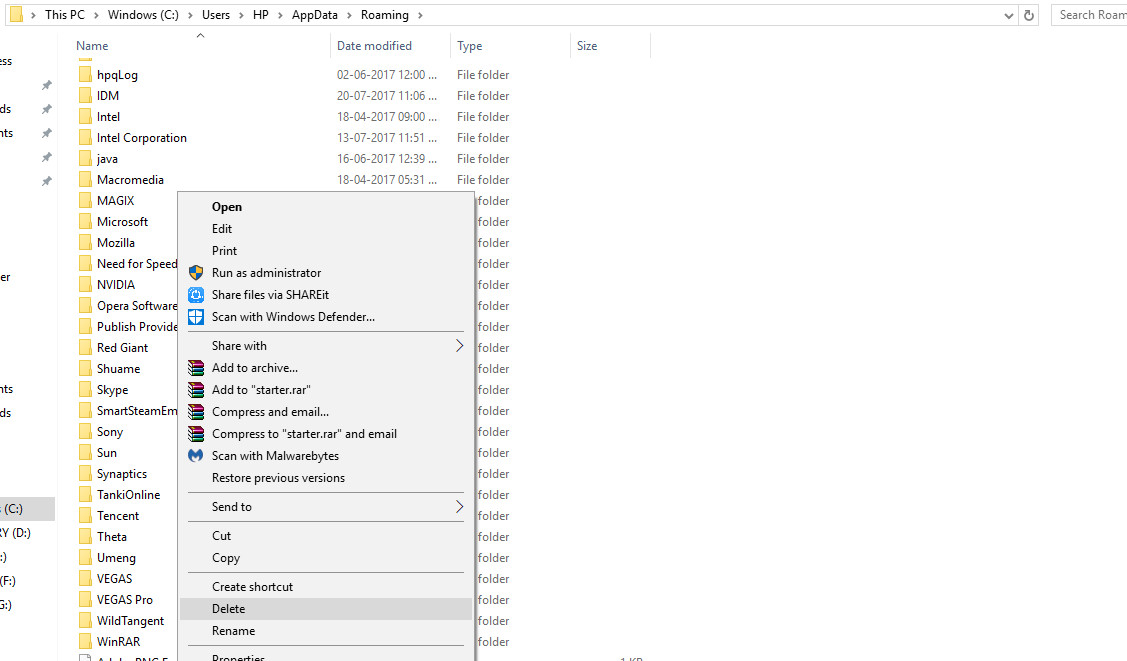
Task: Expand the Send to submenu arrow
Action: 459,507
